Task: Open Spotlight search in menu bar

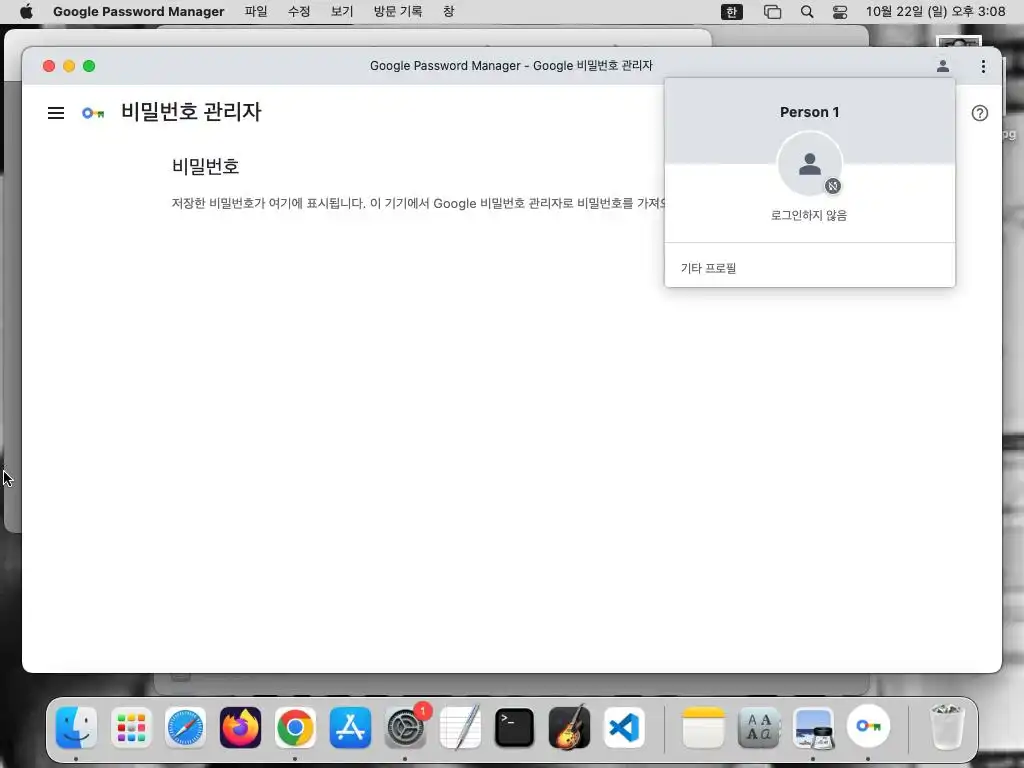Action: tap(807, 12)
